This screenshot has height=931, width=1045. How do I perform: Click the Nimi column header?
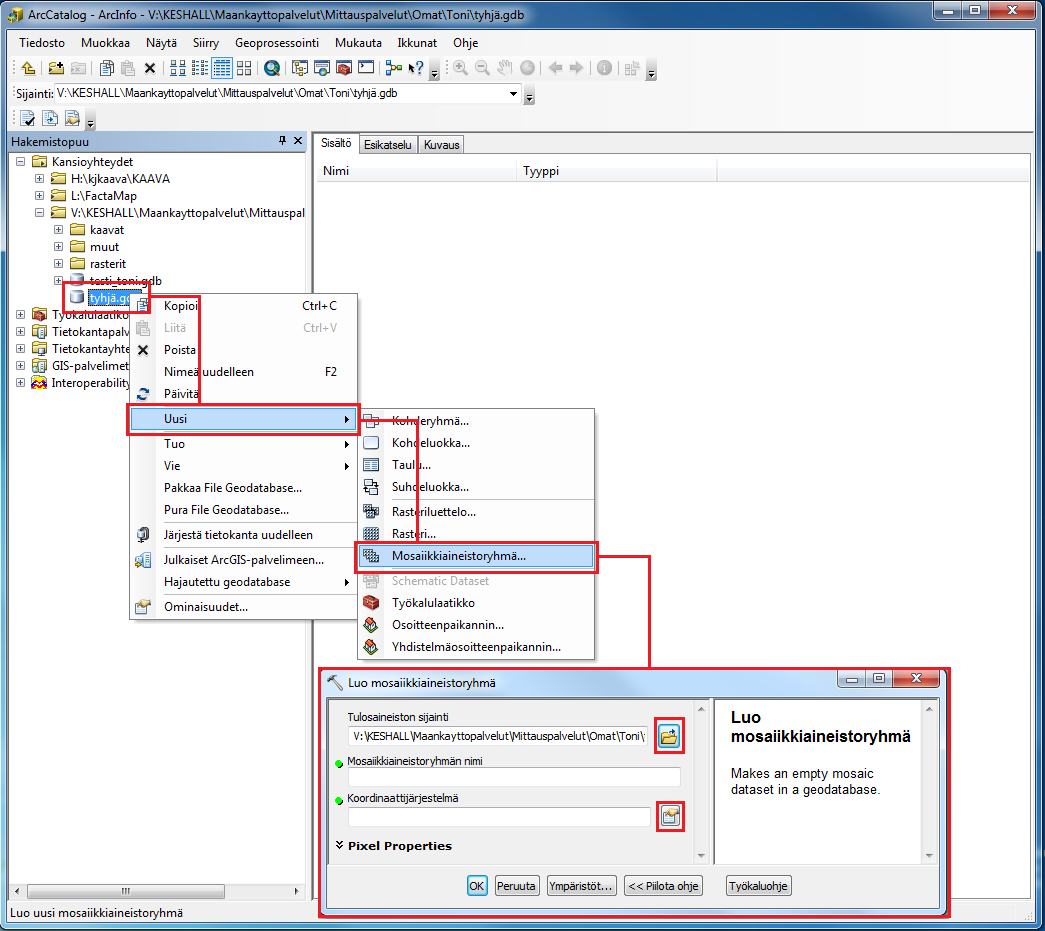416,171
